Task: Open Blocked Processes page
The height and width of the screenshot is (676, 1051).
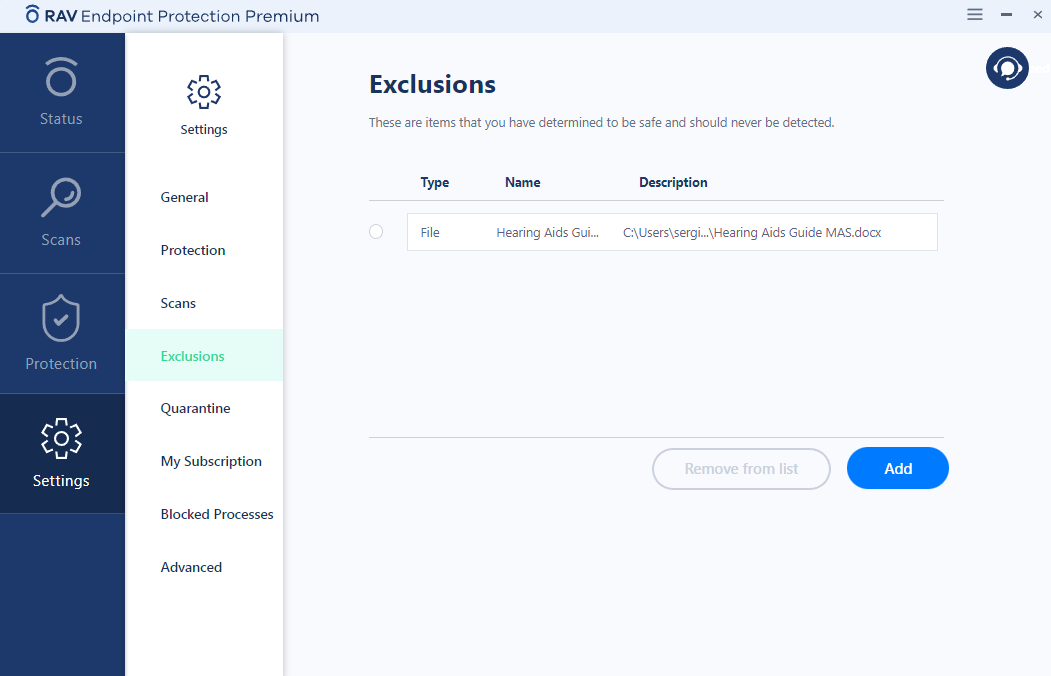Action: tap(217, 515)
